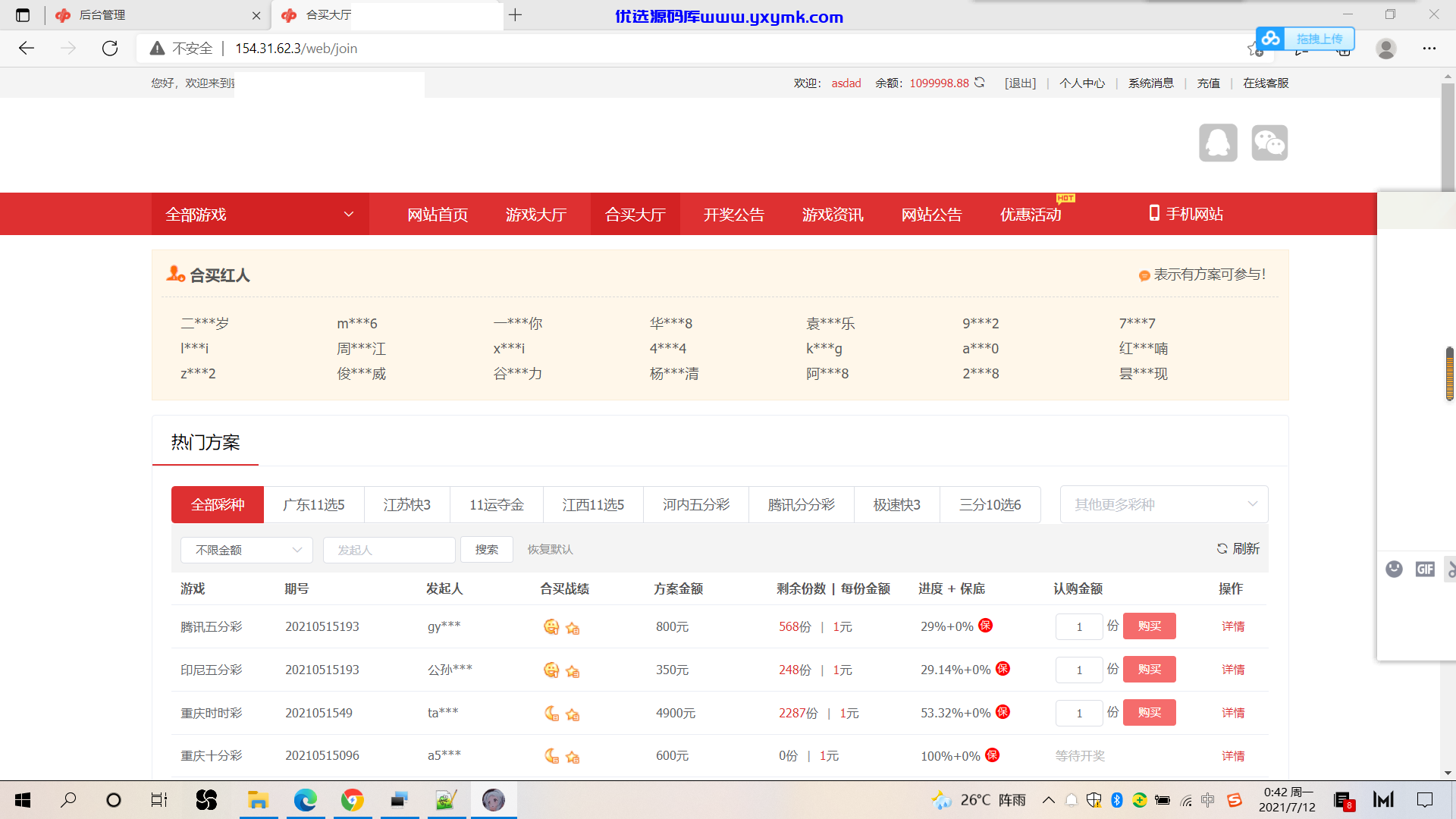The height and width of the screenshot is (819, 1456).
Task: Click 充值 link in top bar
Action: [x=1208, y=83]
